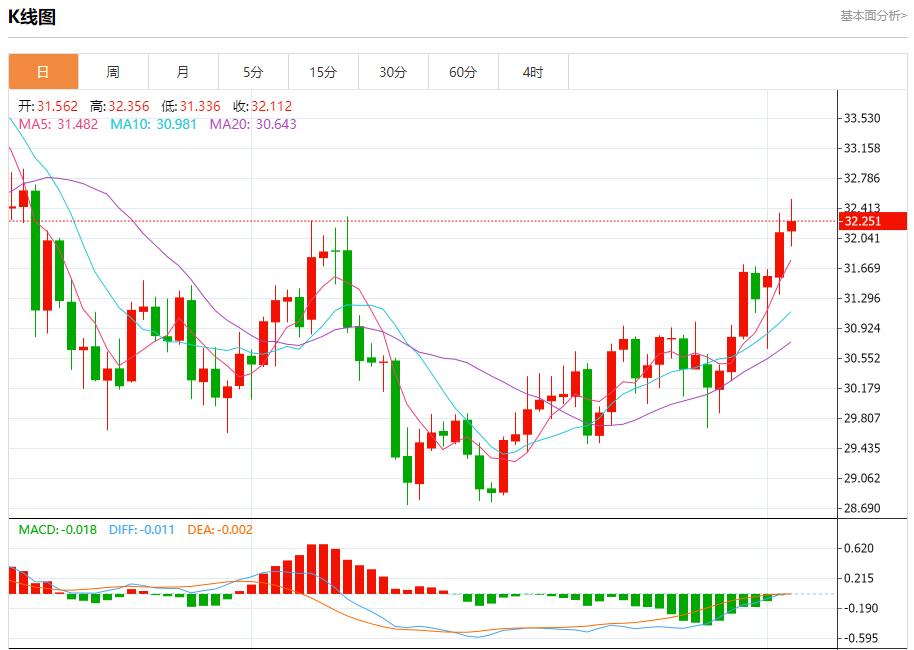Select the 周 weekly tab
Image resolution: width=914 pixels, height=650 pixels.
tap(113, 72)
